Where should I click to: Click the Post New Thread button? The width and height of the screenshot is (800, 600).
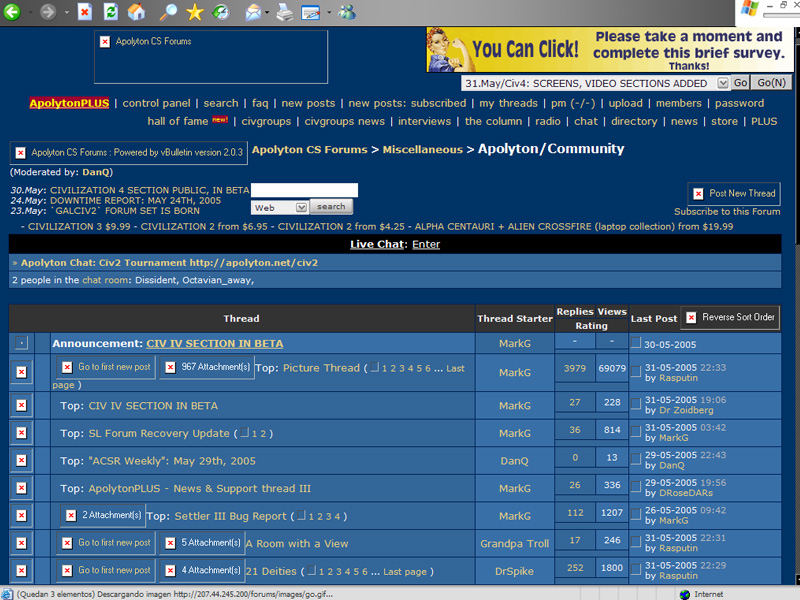click(734, 193)
